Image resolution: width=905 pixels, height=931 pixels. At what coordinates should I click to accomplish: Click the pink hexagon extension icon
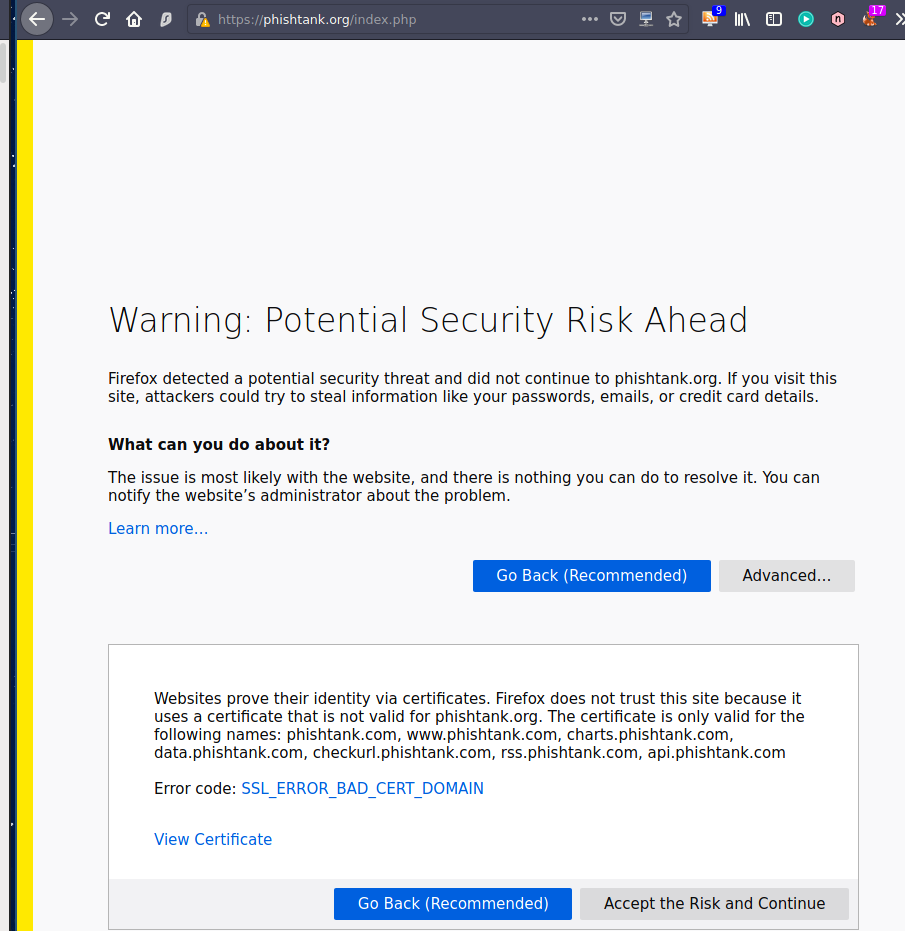(838, 20)
